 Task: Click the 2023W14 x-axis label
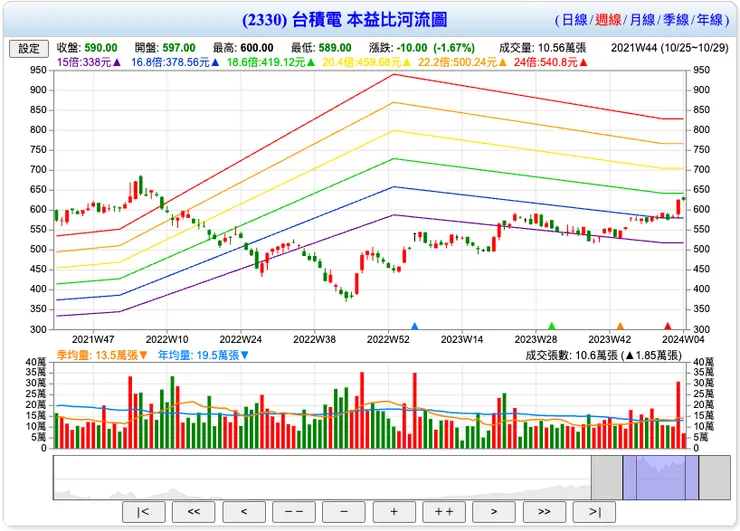click(x=462, y=339)
